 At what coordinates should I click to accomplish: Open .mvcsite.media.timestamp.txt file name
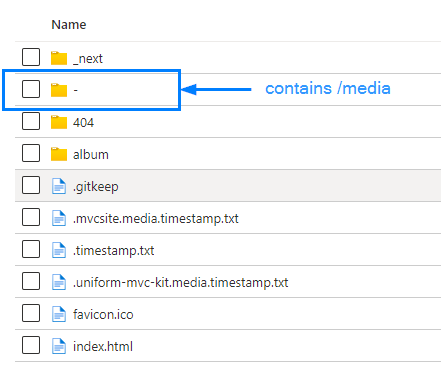click(x=156, y=219)
